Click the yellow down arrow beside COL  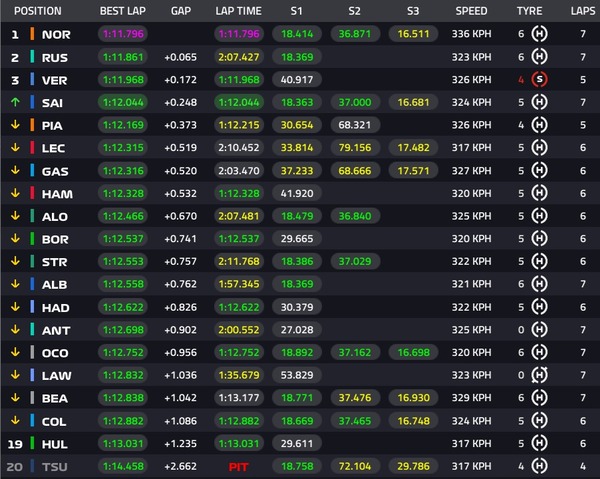pos(15,420)
